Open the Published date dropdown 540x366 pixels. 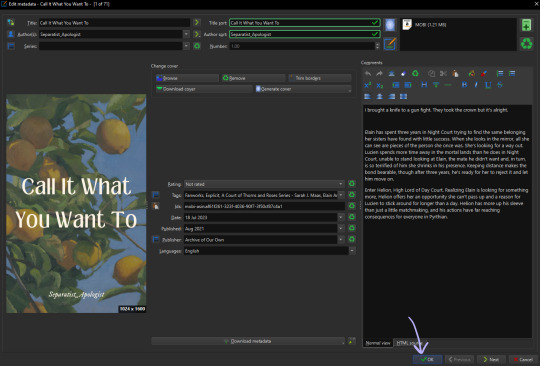tap(341, 229)
